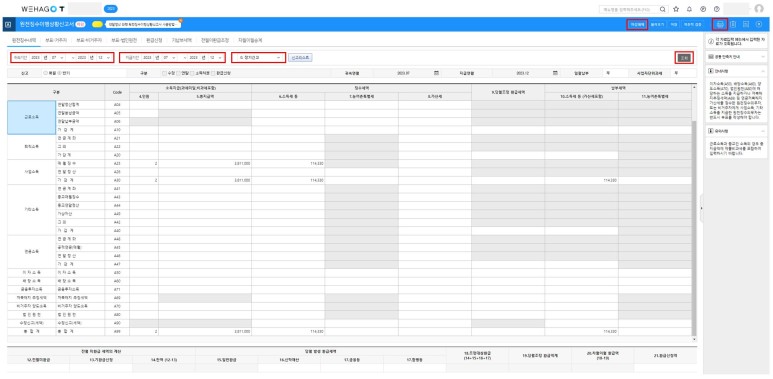This screenshot has height=379, width=773.
Task: Switch to the 환급신청 tab
Action: (x=154, y=39)
